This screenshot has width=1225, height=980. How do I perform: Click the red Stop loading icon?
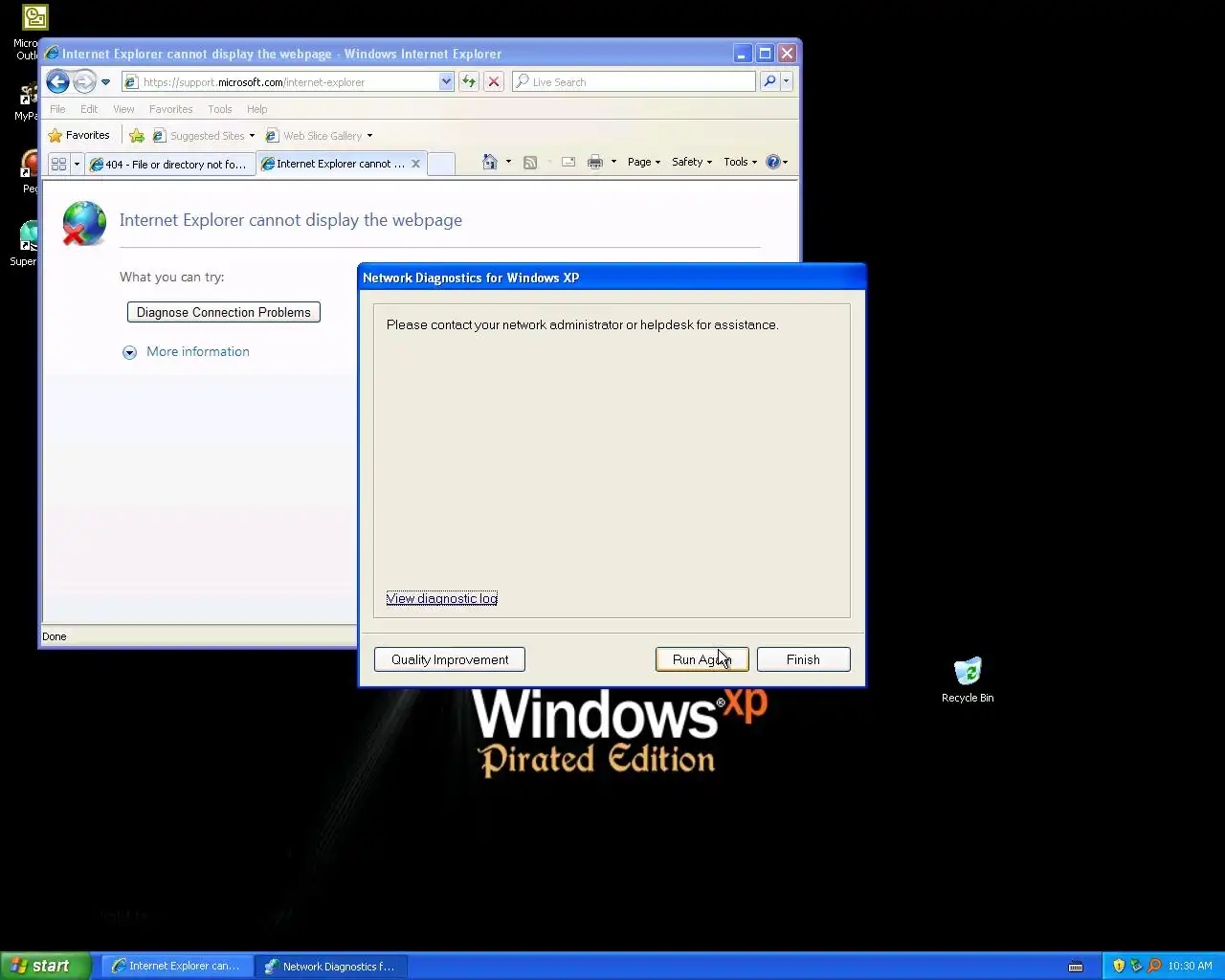click(x=494, y=82)
